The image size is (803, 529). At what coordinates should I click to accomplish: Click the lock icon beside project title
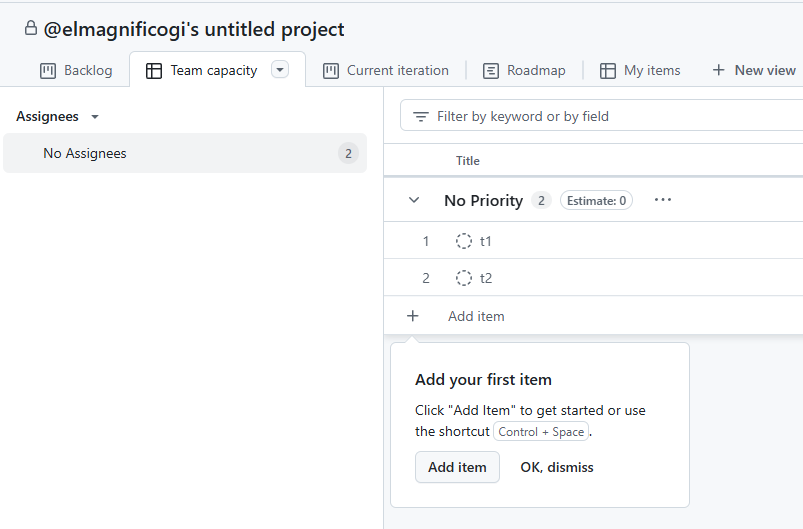[31, 29]
